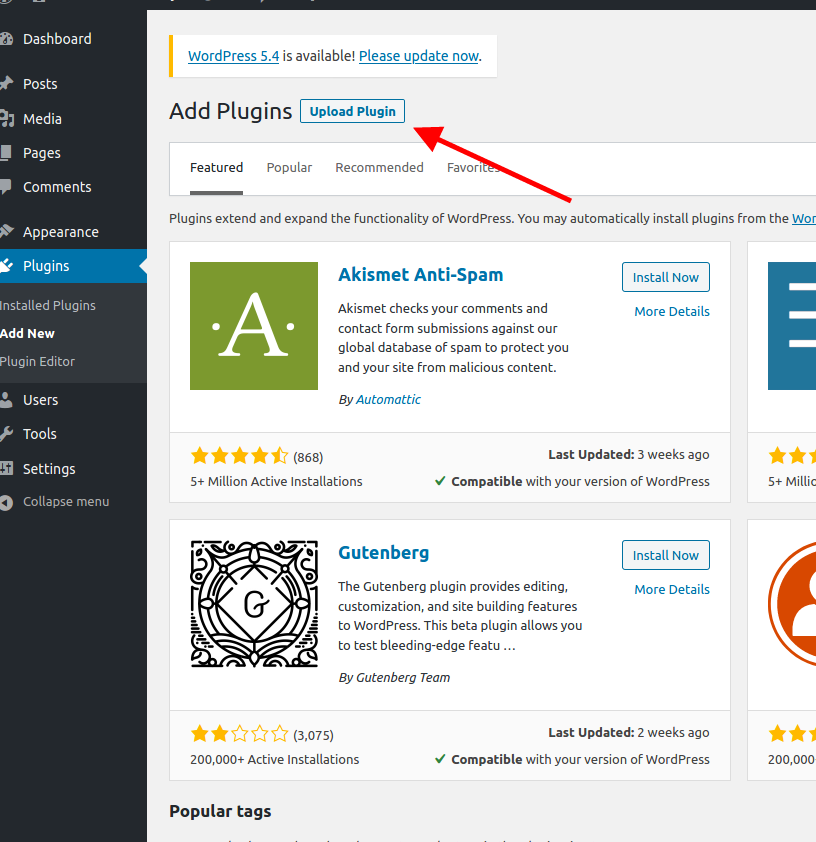Screen dimensions: 816x842
Task: Open the Gutenberg title link
Action: click(384, 553)
